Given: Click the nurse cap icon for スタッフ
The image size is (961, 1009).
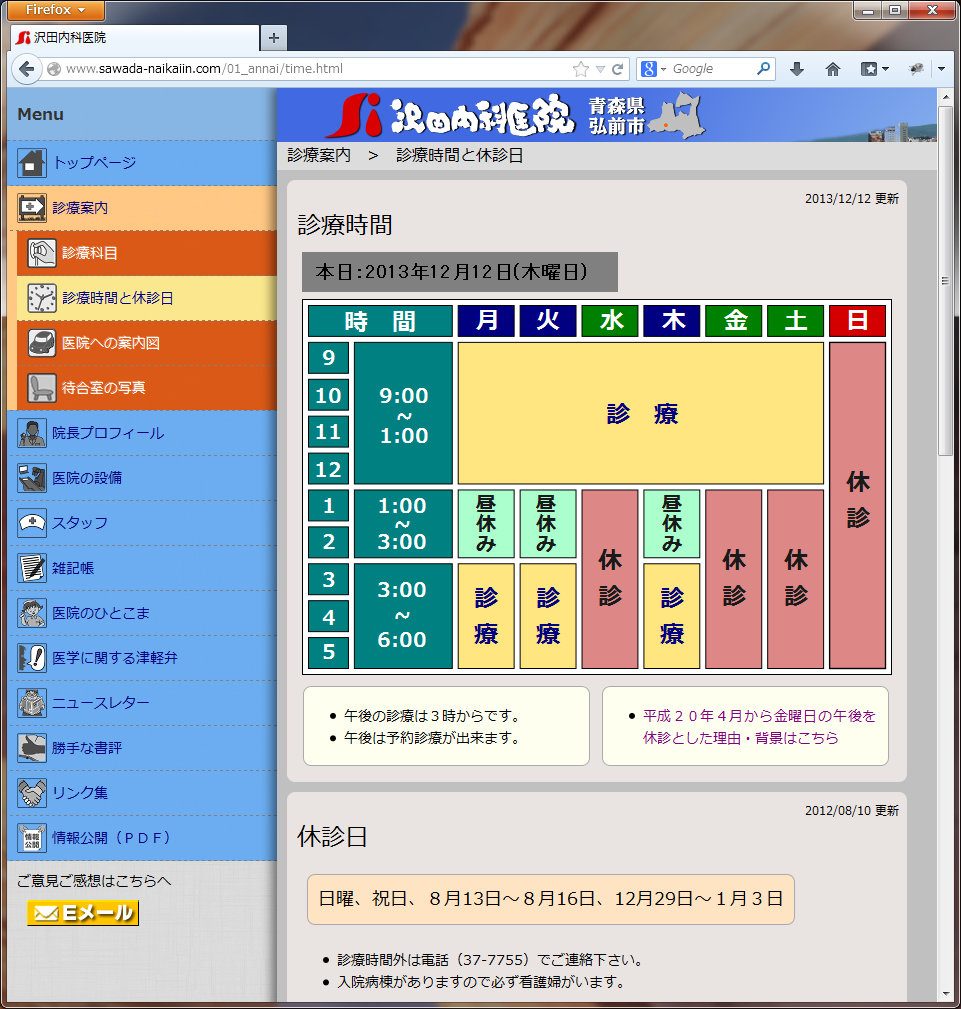Looking at the screenshot, I should coord(32,523).
